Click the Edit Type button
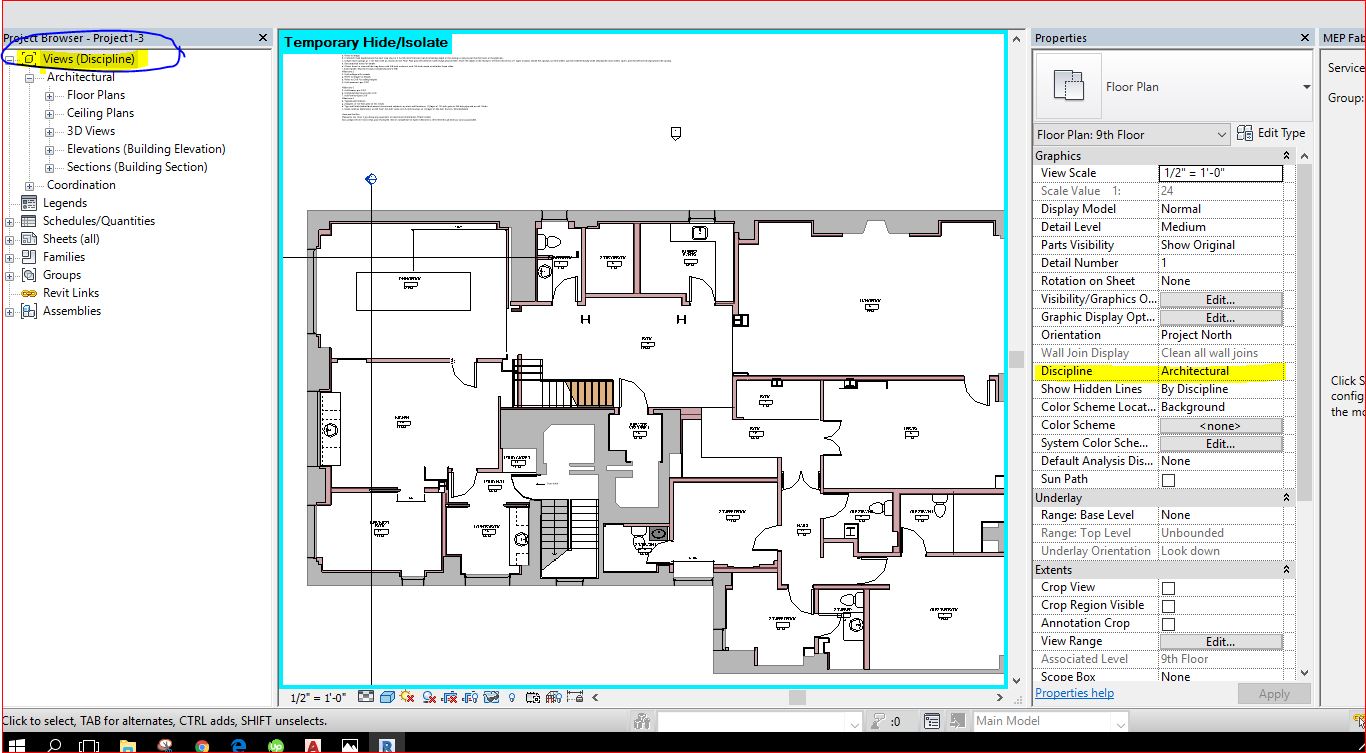 point(1271,133)
